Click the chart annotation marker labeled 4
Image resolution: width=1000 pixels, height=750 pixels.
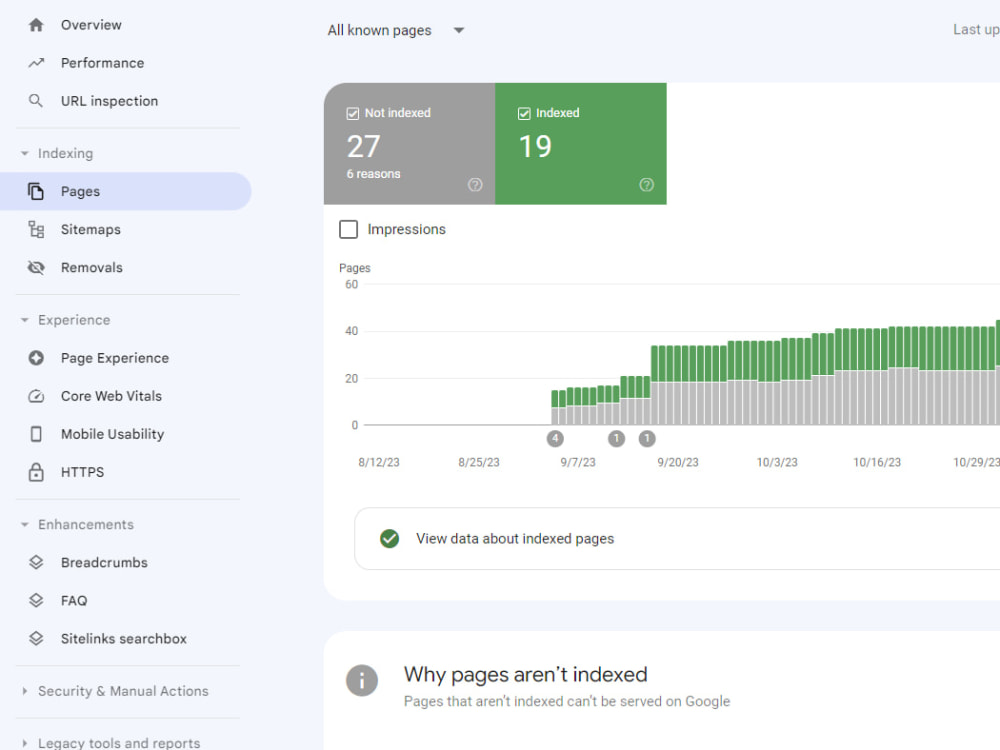(555, 439)
